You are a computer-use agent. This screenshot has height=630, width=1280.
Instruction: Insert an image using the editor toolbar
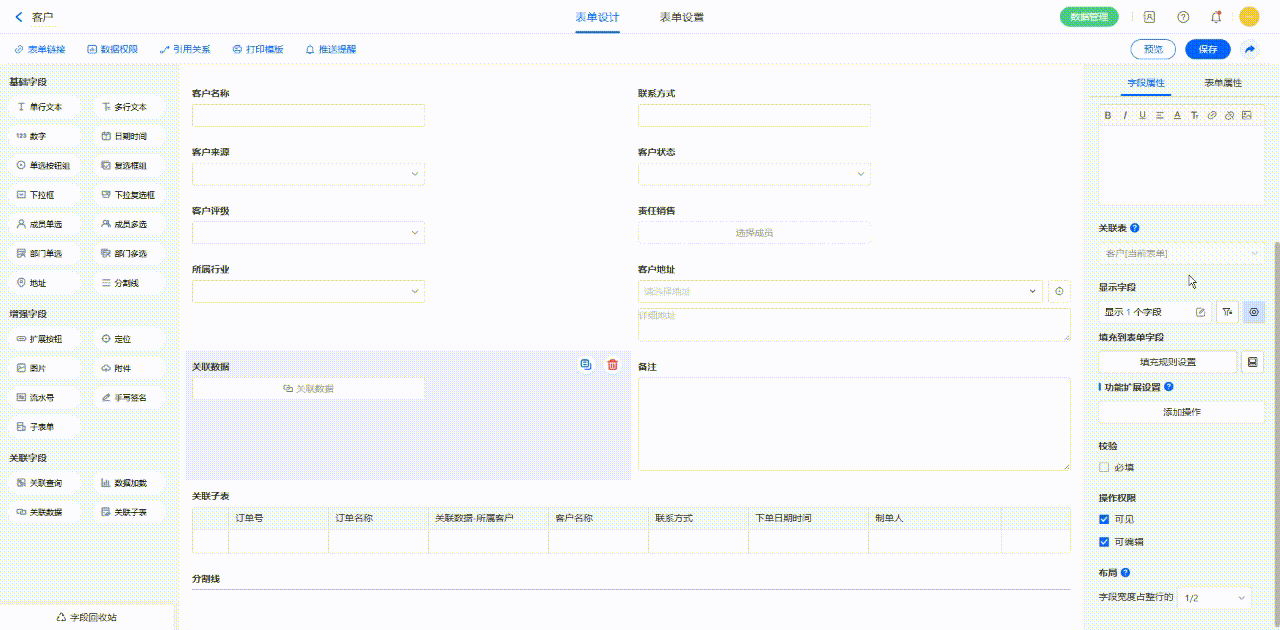coord(1246,115)
